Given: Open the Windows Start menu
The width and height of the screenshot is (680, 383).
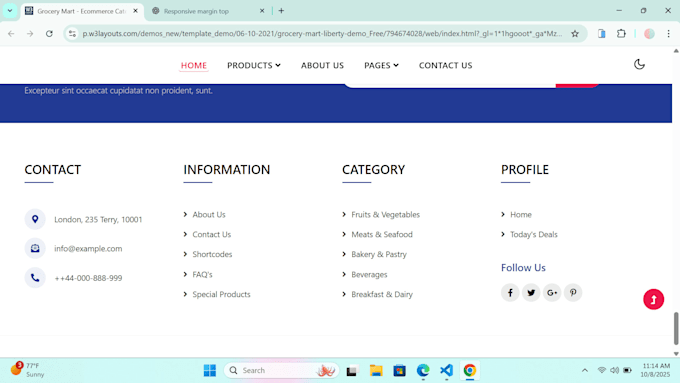Looking at the screenshot, I should coord(210,370).
